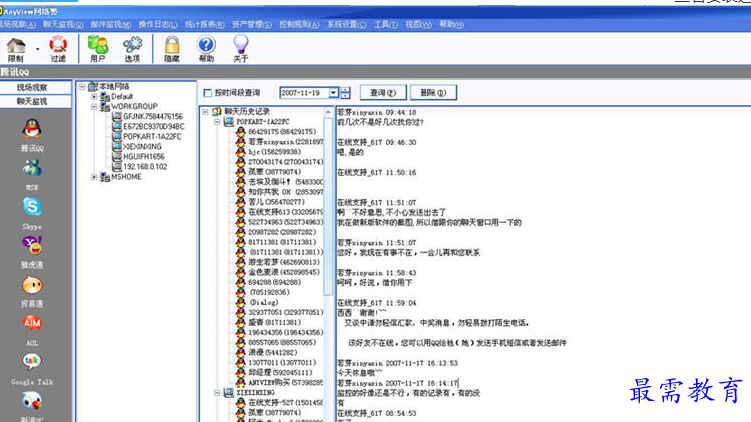Open the 选项 (Options) gears icon
The image size is (751, 422).
pos(132,45)
